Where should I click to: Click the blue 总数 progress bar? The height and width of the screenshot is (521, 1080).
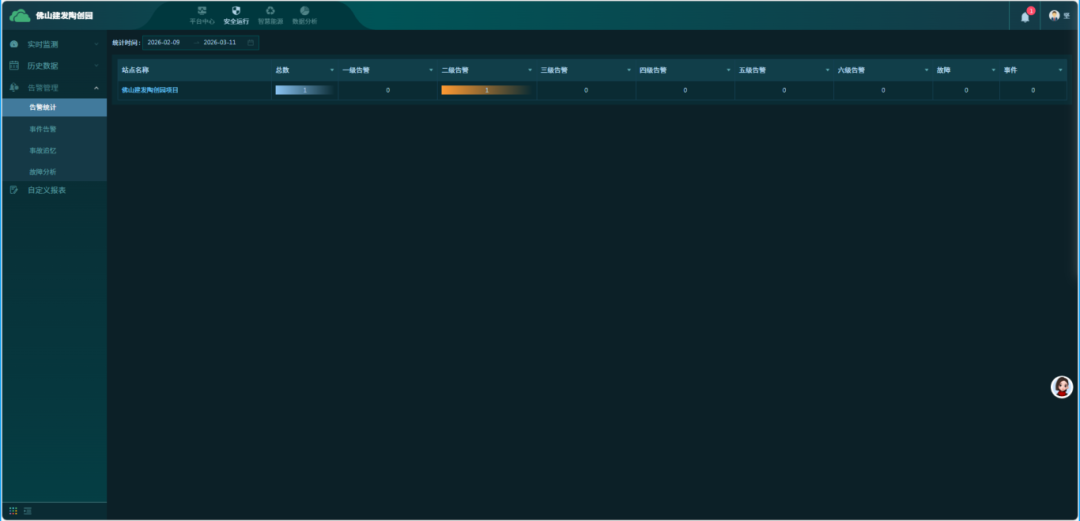tap(304, 90)
